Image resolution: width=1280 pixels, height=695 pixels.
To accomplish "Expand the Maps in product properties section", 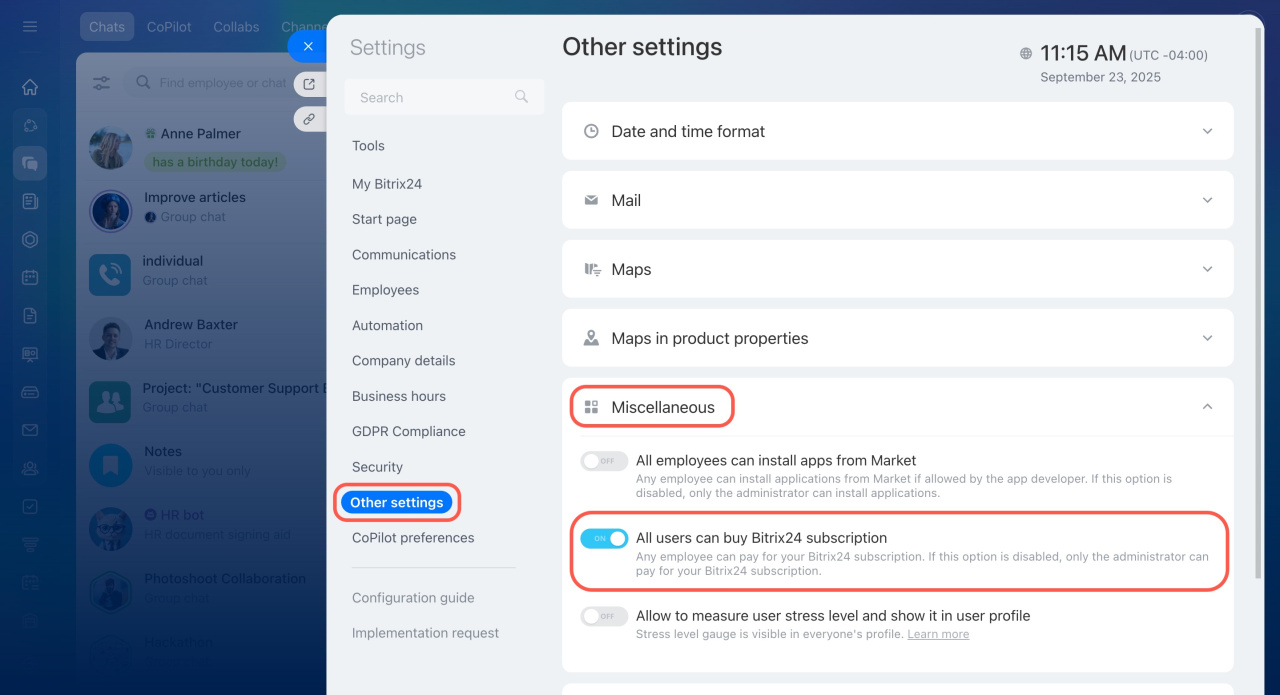I will (1207, 338).
